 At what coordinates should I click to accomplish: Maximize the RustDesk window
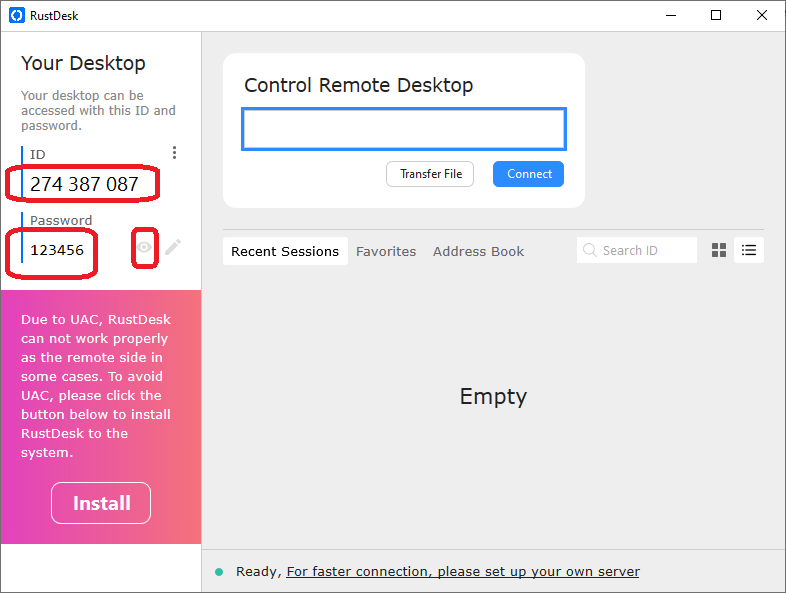[x=716, y=15]
